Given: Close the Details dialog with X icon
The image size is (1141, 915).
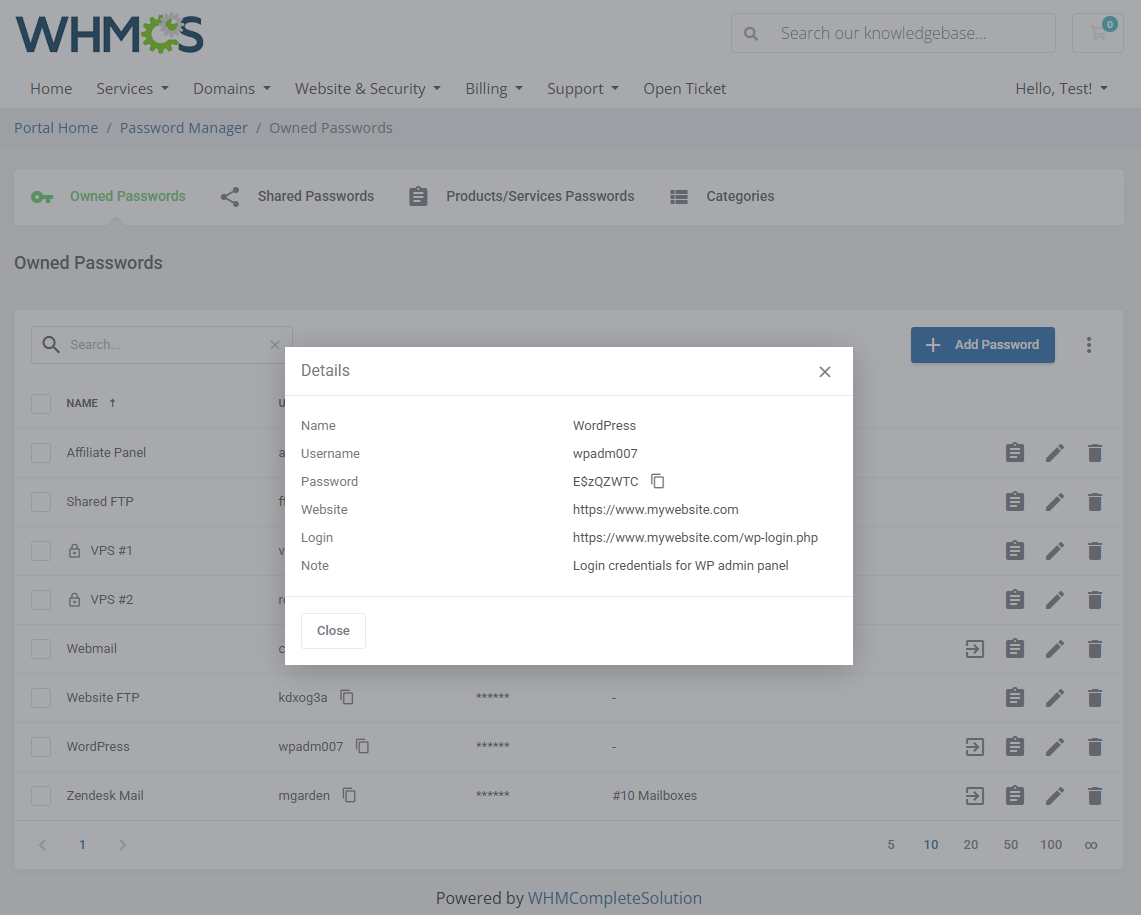Looking at the screenshot, I should pyautogui.click(x=825, y=372).
